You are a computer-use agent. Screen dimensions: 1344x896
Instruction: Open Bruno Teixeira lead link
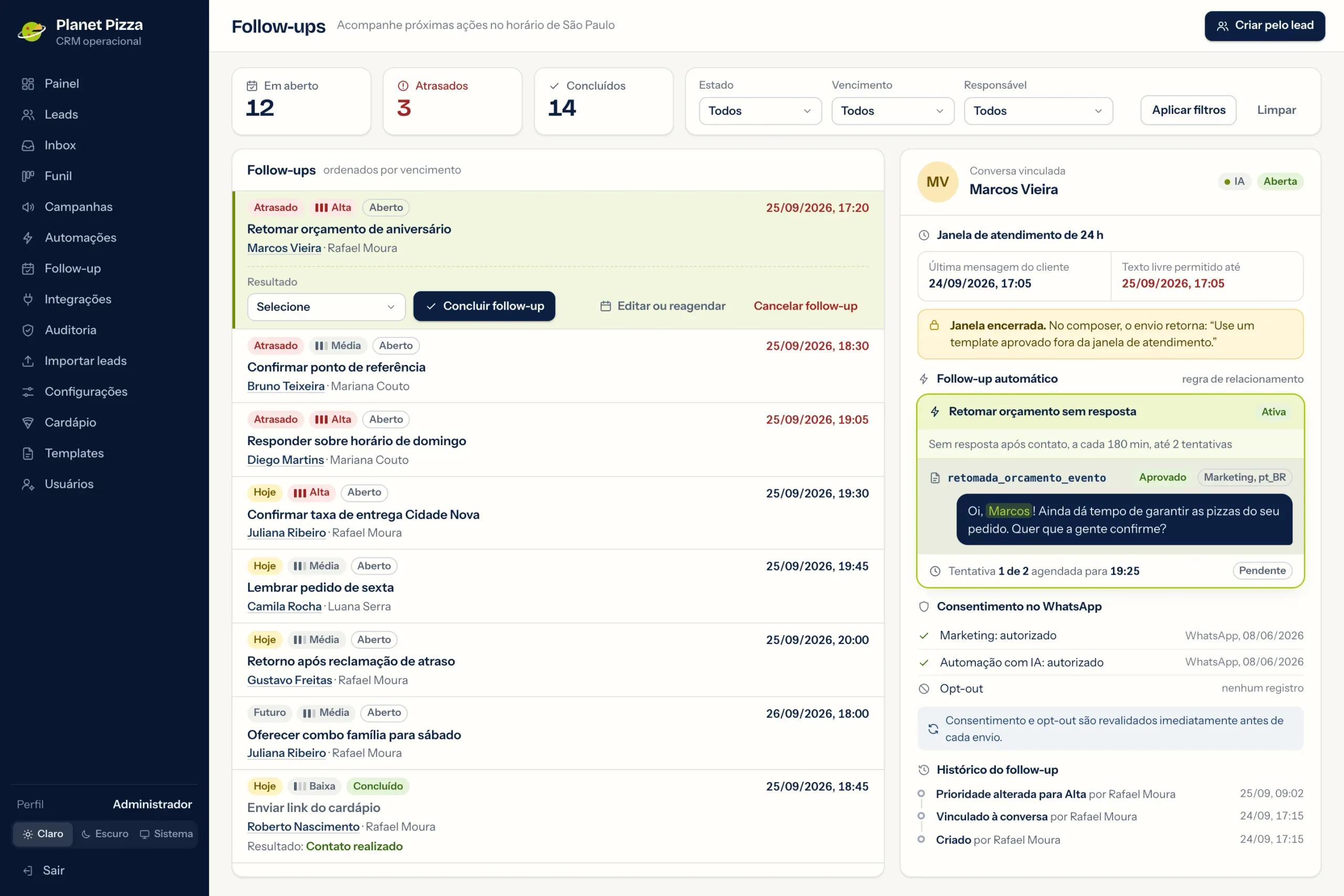pyautogui.click(x=286, y=386)
